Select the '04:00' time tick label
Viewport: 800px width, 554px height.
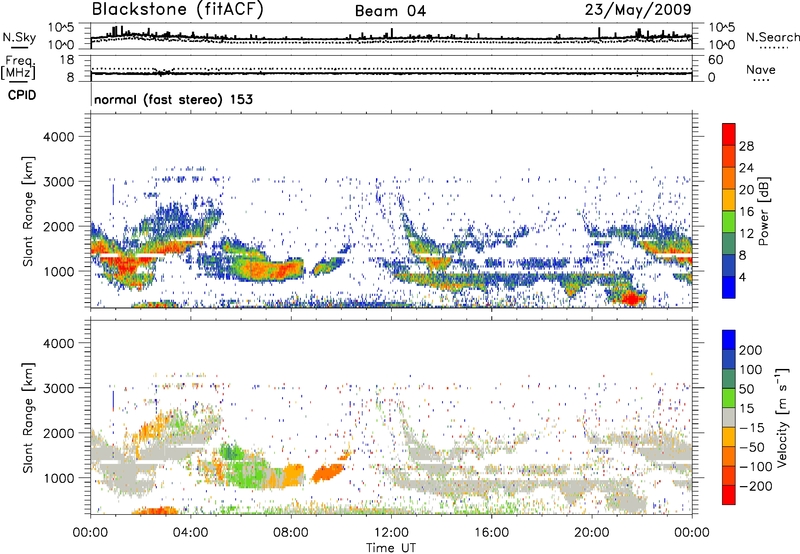tap(190, 533)
